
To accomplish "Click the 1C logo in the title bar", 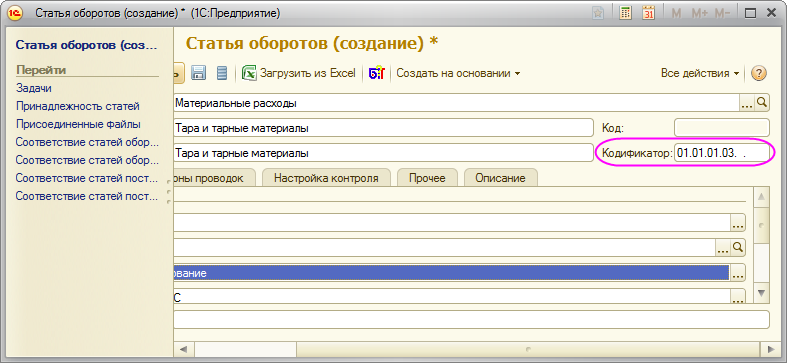I will click(16, 14).
